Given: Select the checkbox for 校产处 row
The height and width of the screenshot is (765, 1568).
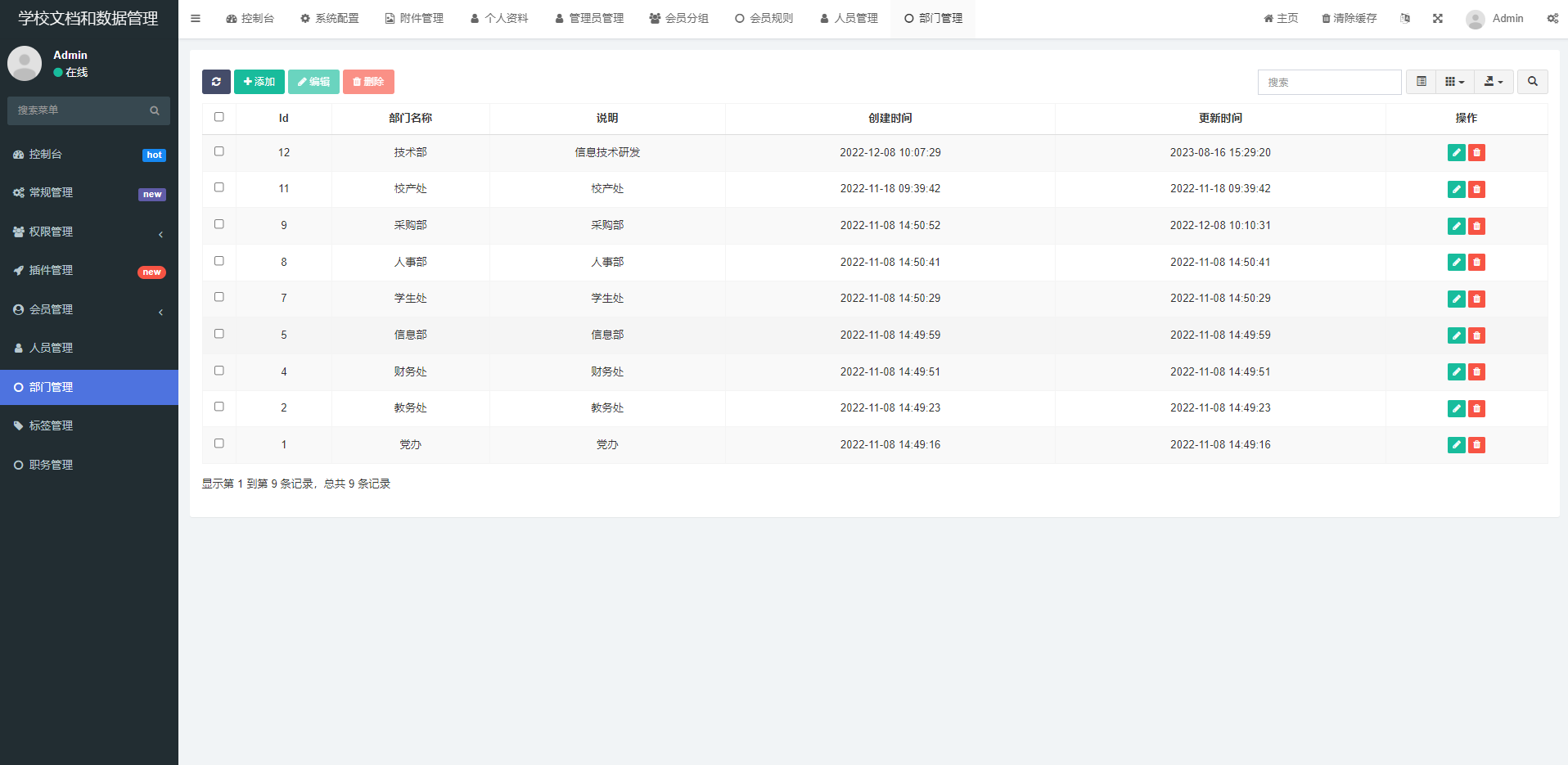Looking at the screenshot, I should (x=219, y=187).
